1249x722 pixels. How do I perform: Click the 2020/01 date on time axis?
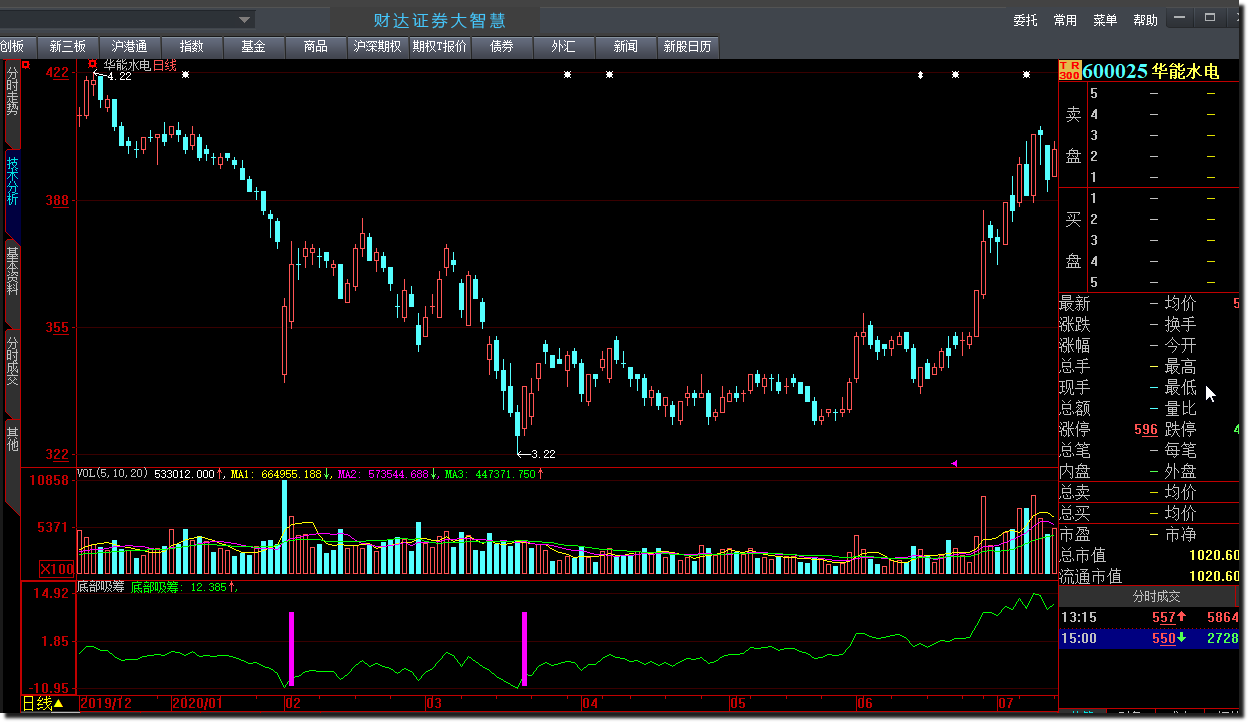tap(197, 703)
